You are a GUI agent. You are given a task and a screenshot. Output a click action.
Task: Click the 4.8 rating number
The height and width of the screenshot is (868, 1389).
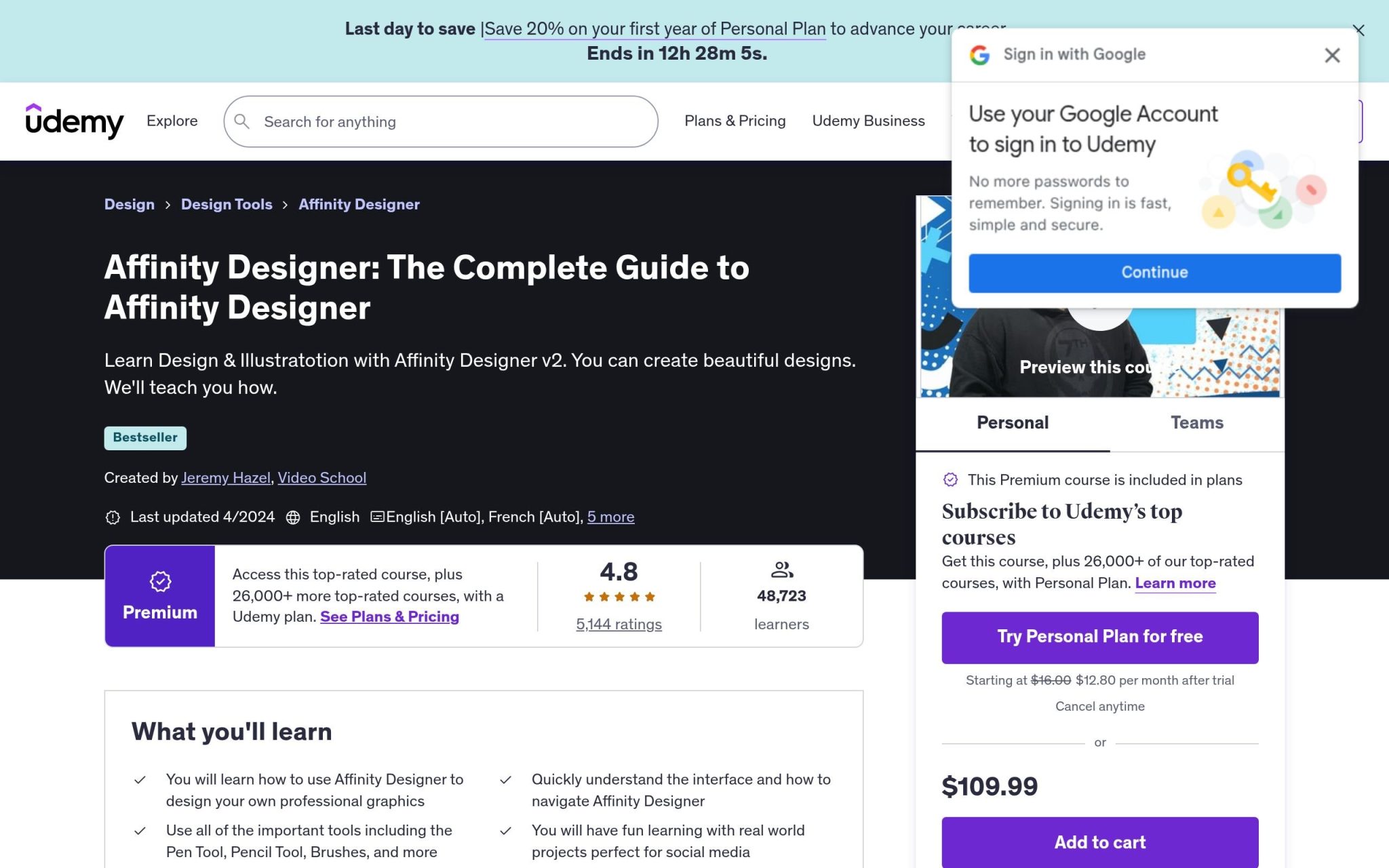tap(619, 572)
